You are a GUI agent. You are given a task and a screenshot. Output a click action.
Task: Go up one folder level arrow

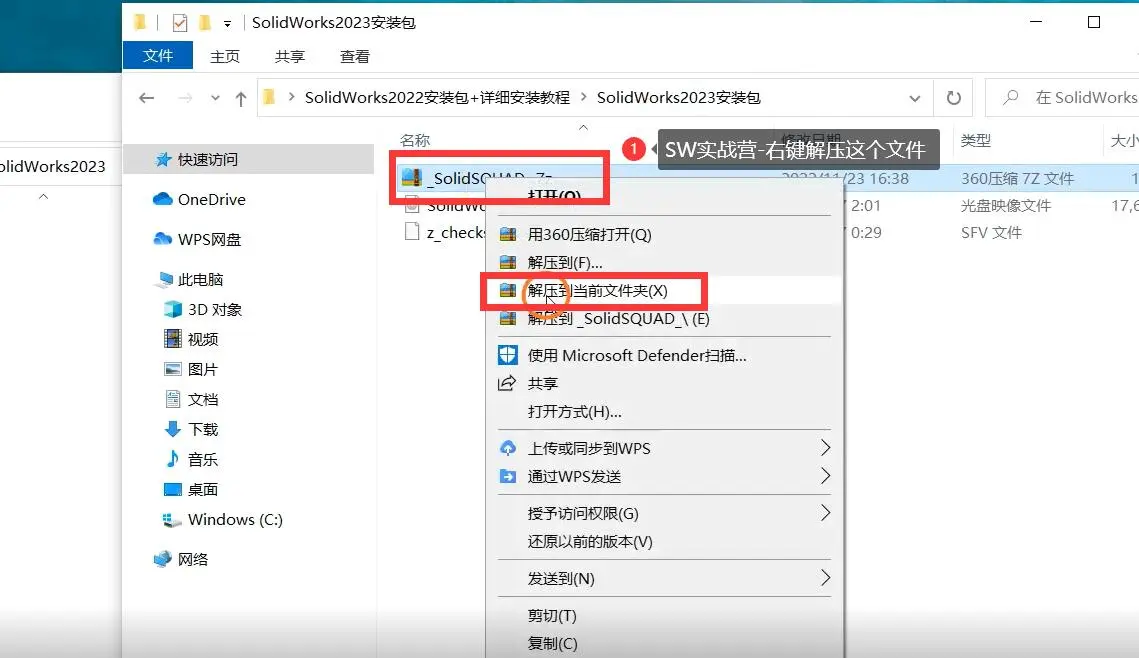click(x=241, y=98)
